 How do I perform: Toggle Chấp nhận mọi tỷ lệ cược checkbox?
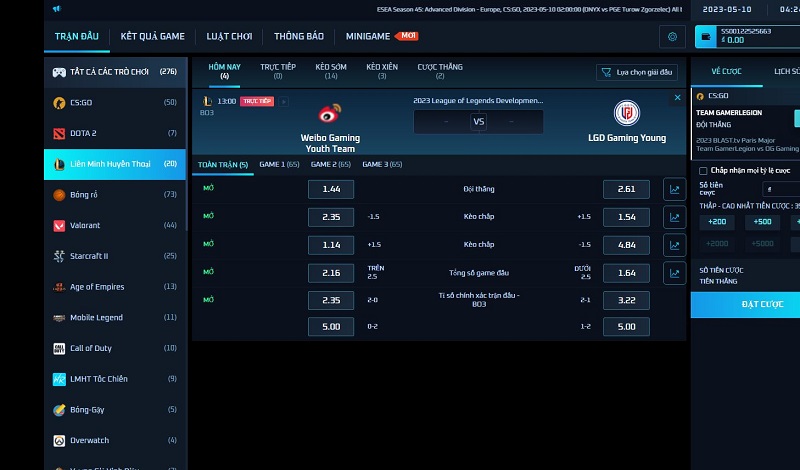[x=703, y=171]
